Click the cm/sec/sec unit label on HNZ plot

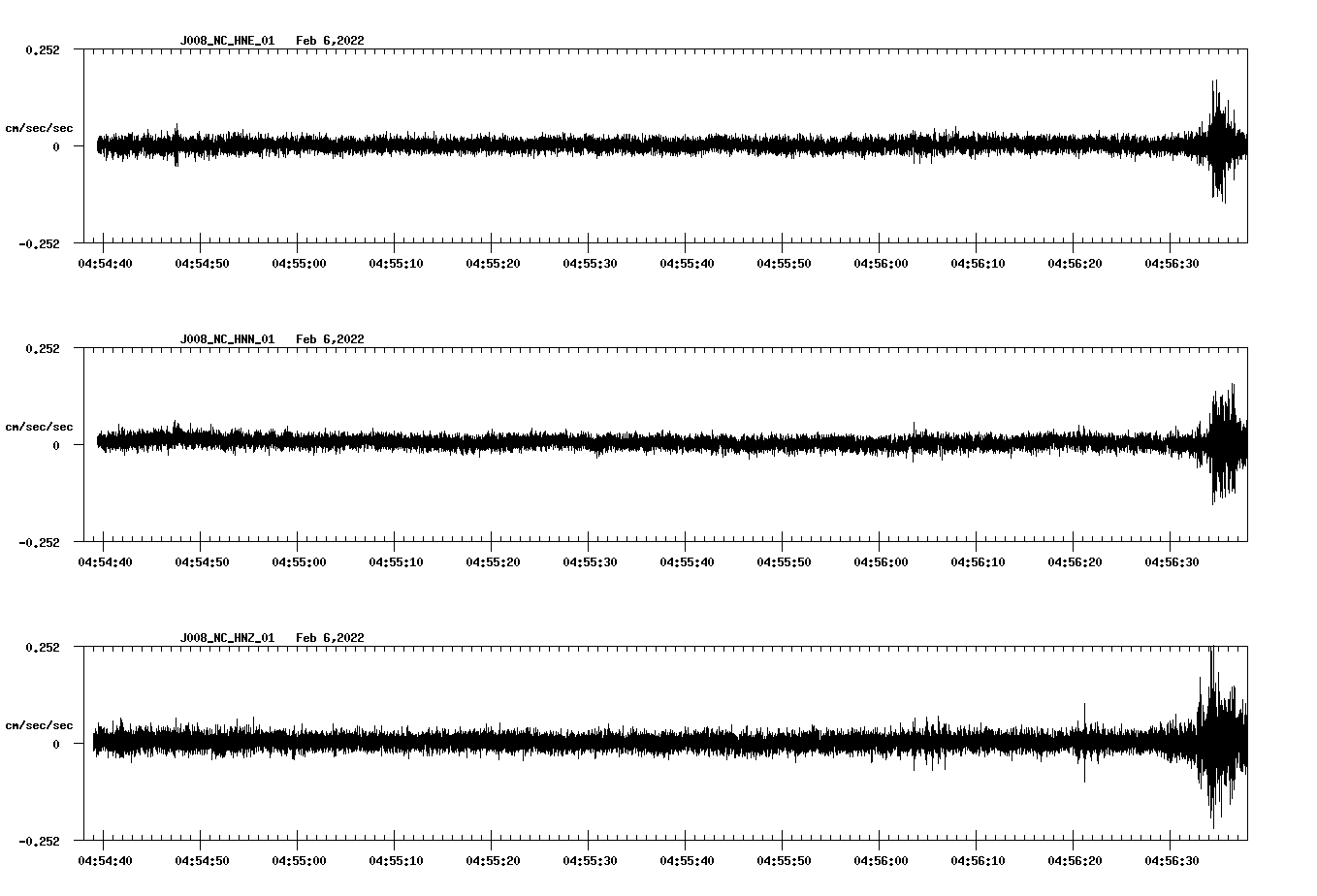[x=39, y=725]
